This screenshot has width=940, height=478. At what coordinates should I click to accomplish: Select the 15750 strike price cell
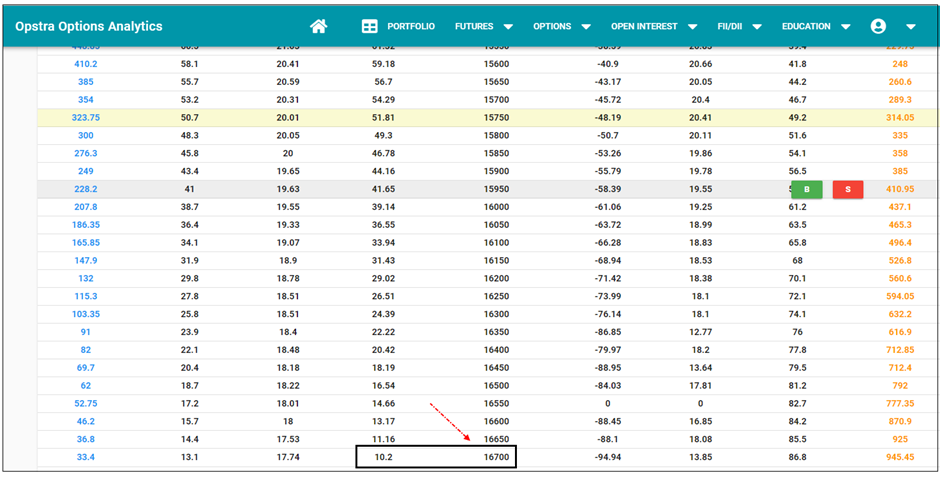tap(496, 117)
